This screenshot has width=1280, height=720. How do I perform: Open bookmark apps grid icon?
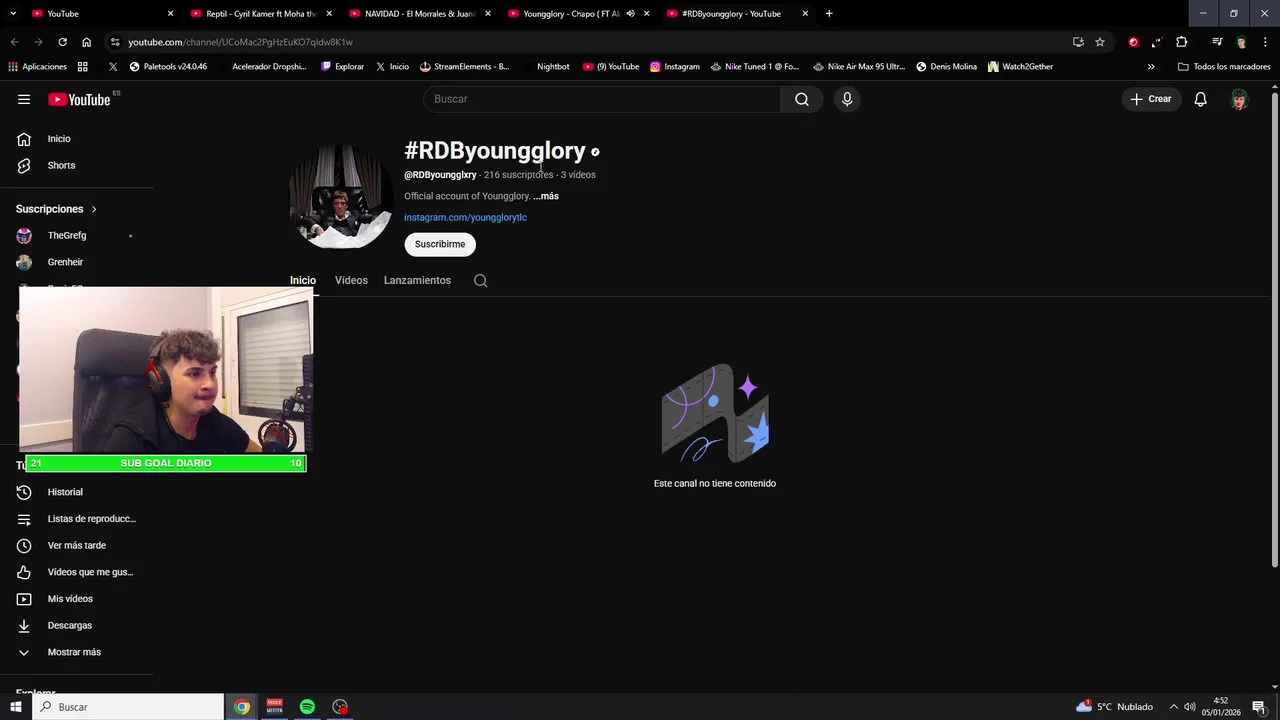click(x=83, y=67)
